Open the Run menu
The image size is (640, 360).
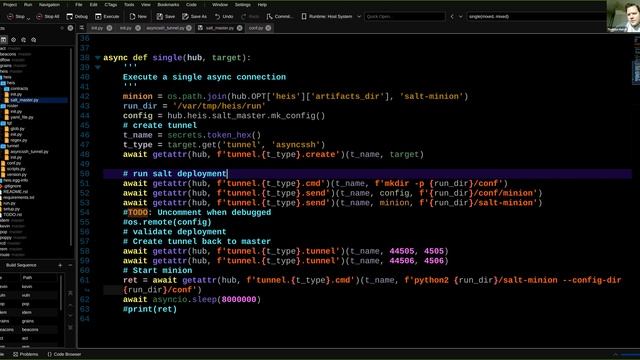click(28, 4)
